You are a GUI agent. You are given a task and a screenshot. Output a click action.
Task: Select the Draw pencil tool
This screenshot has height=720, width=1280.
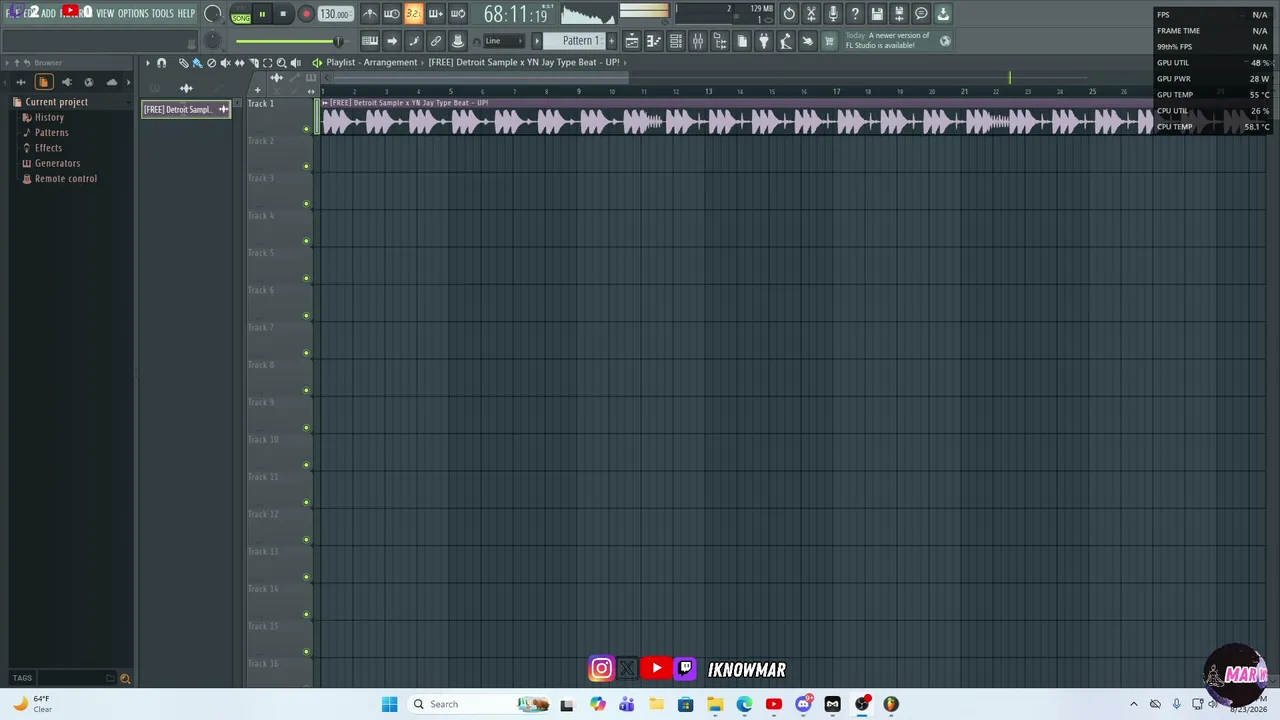183,63
